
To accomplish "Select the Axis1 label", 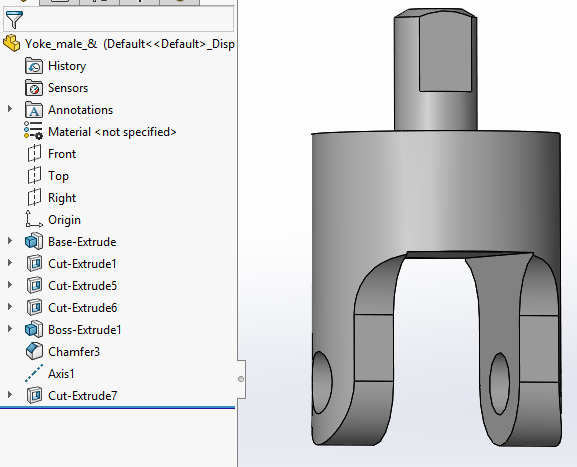I will pos(61,374).
